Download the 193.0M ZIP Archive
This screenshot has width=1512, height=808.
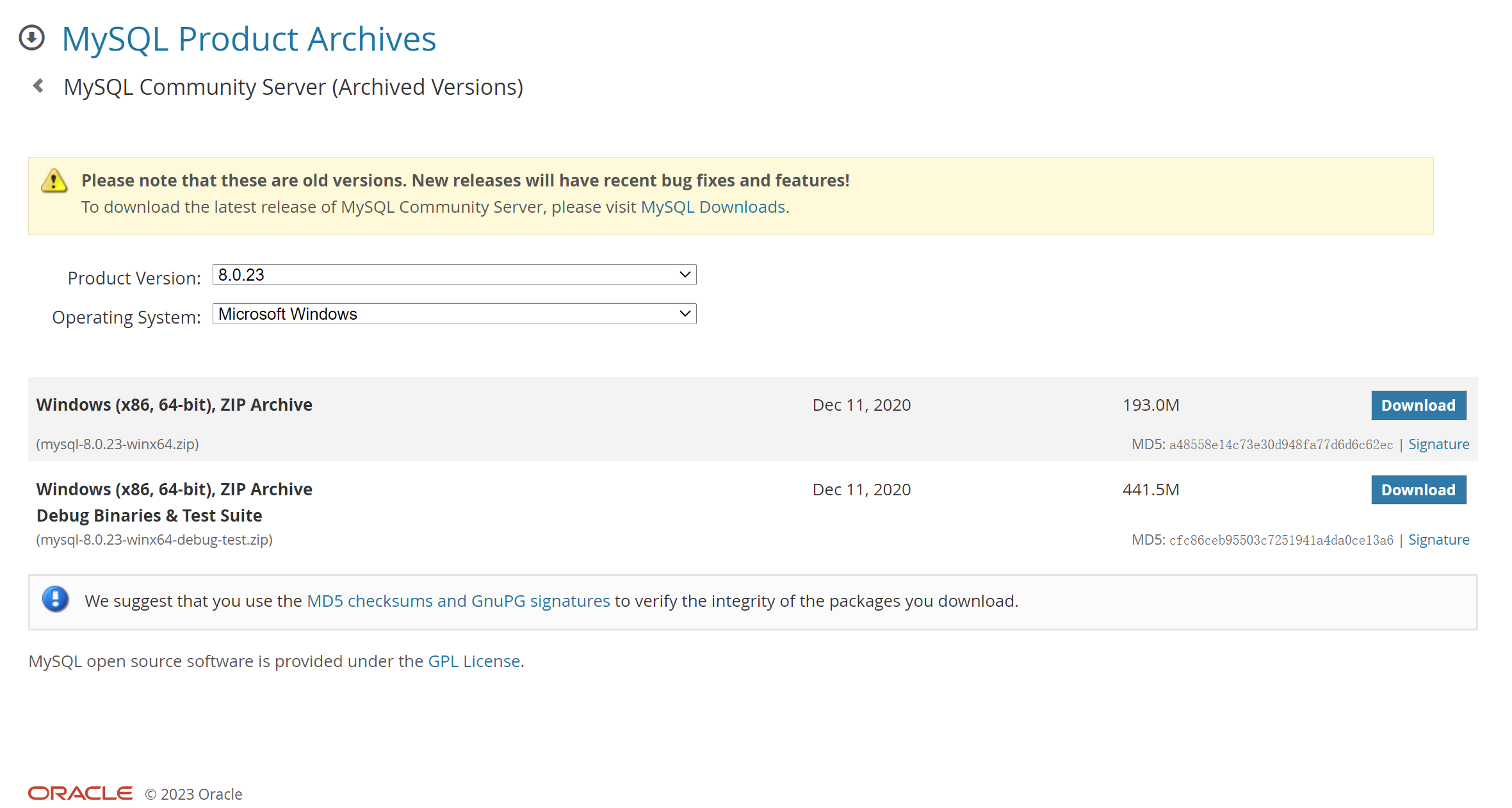[1418, 406]
